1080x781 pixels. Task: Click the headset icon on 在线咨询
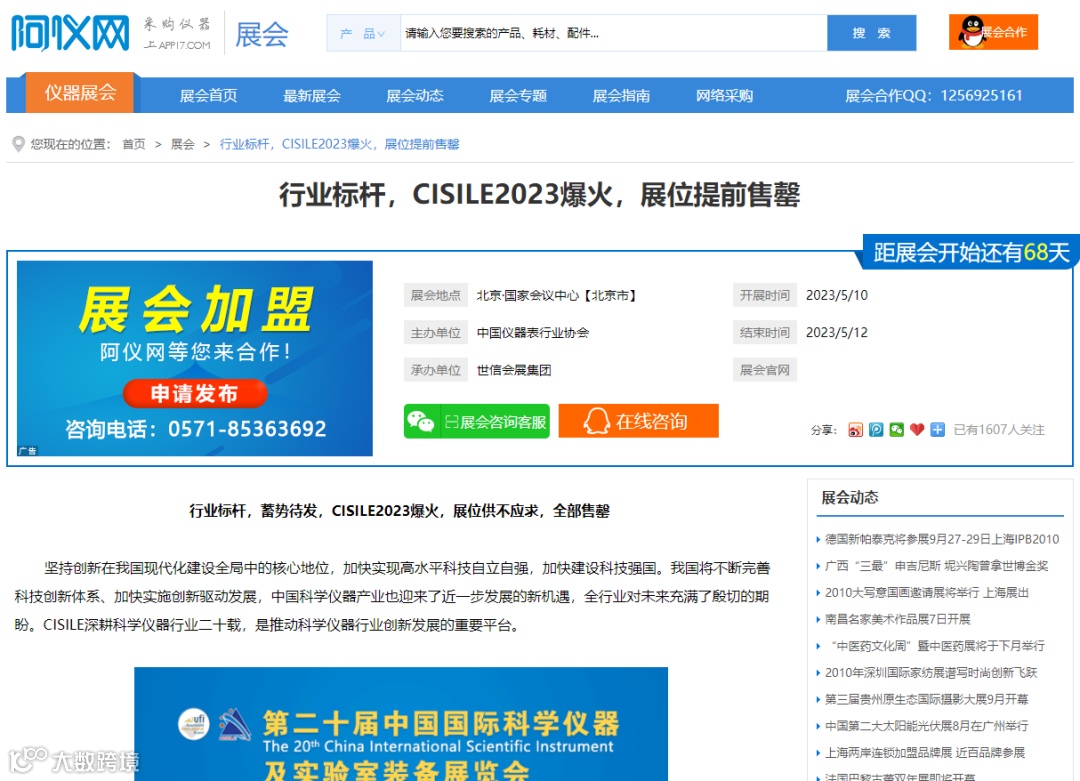pyautogui.click(x=596, y=421)
